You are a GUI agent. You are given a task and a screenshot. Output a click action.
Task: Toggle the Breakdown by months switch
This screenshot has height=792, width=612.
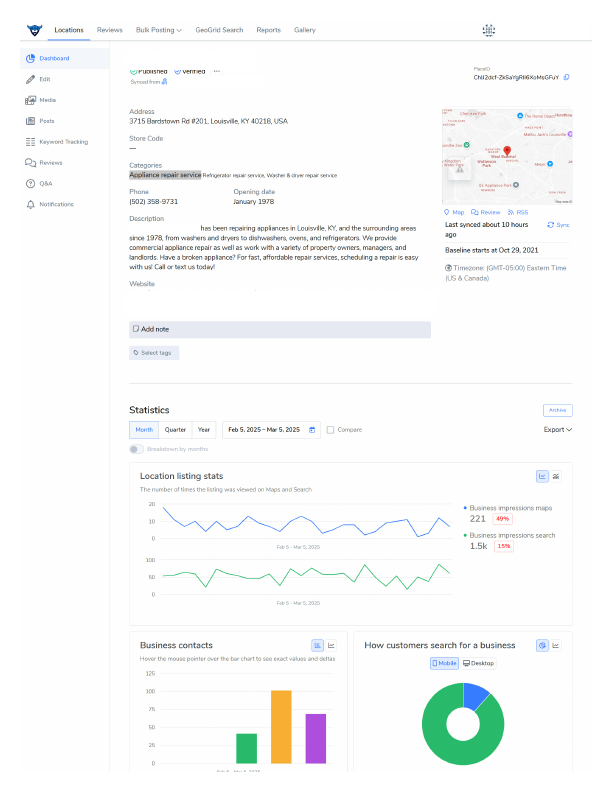[136, 449]
